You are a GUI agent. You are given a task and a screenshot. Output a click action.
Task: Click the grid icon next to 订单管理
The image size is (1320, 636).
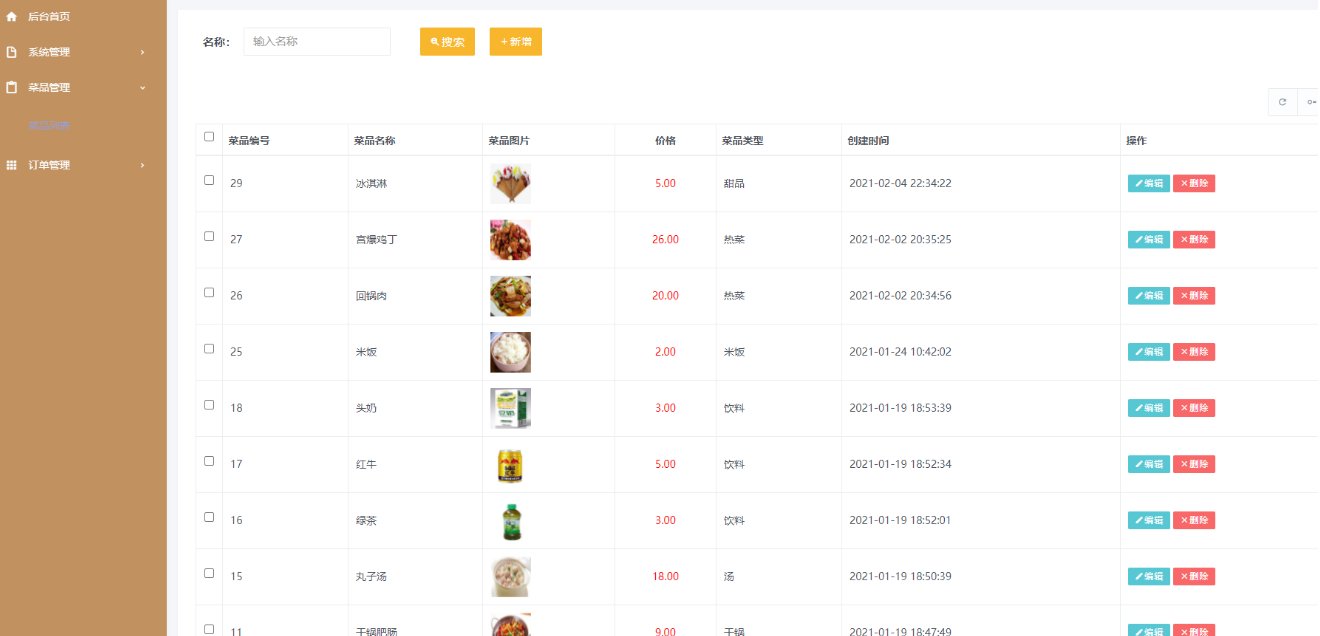(12, 165)
